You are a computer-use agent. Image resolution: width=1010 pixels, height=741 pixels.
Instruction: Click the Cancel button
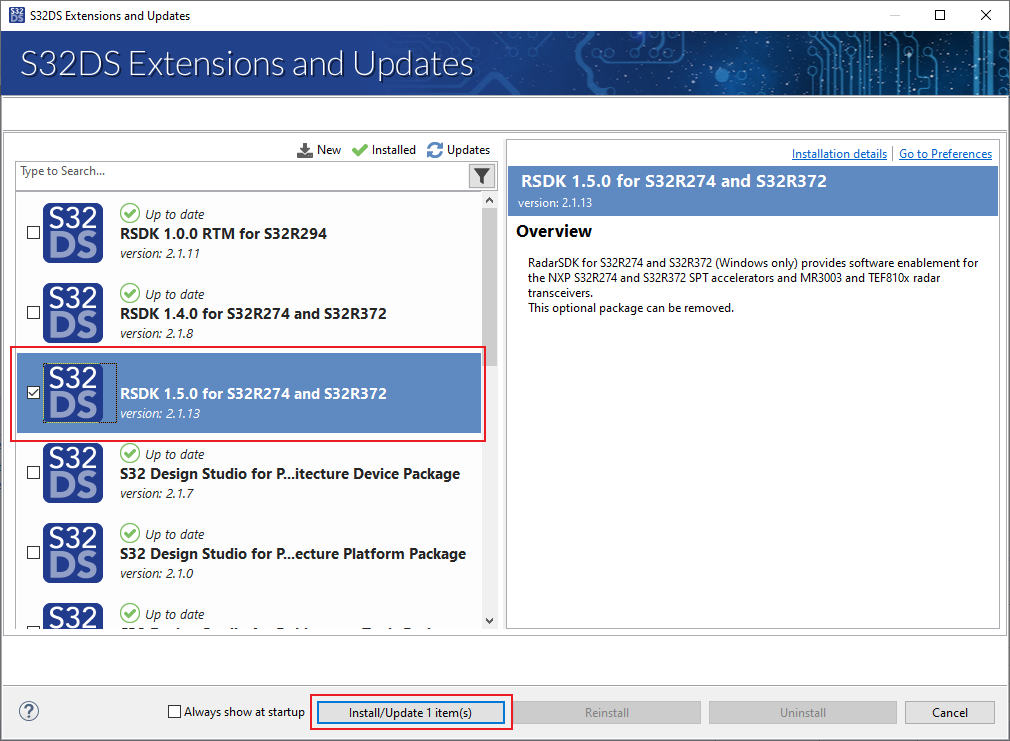(949, 712)
